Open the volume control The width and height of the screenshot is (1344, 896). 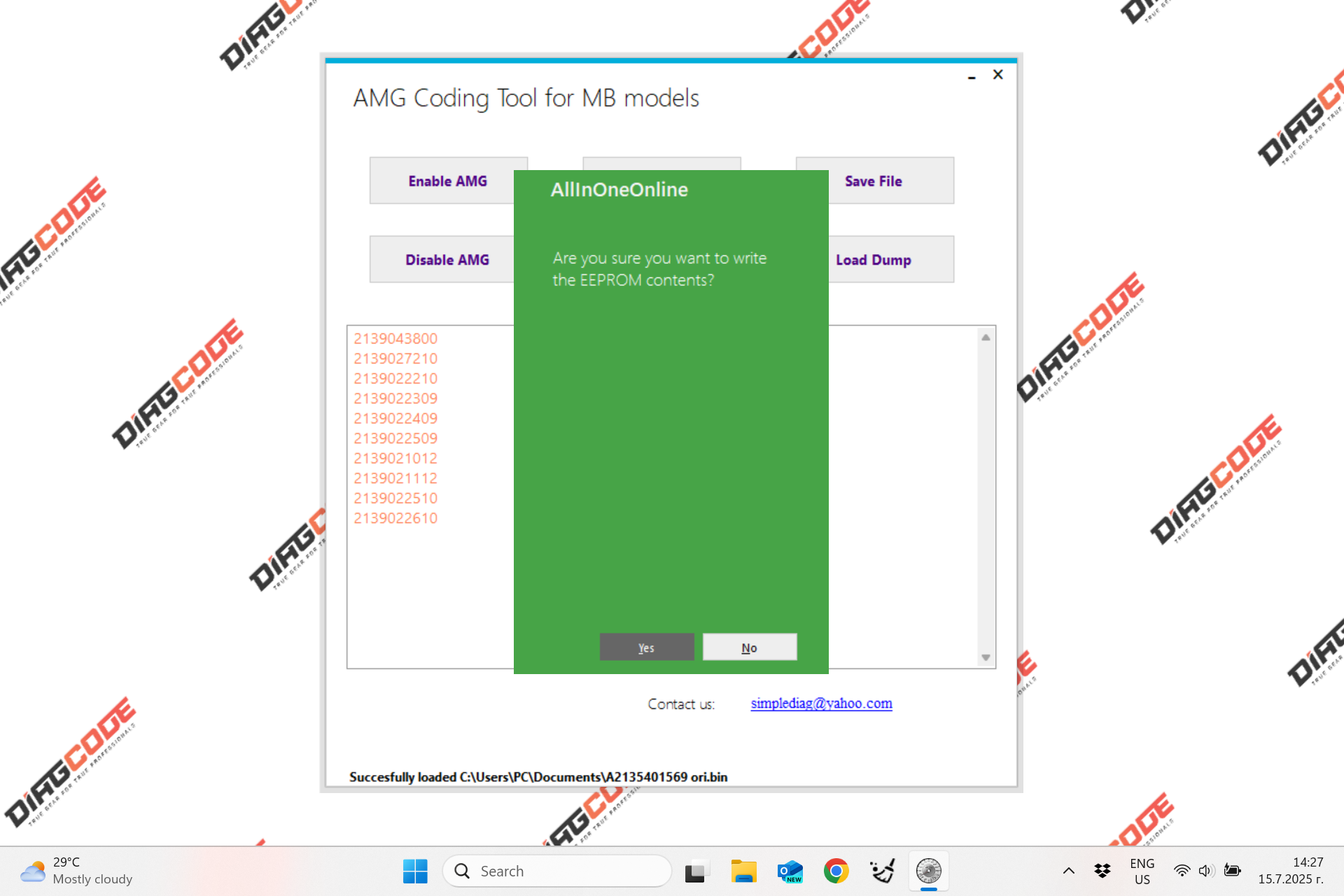1206,871
